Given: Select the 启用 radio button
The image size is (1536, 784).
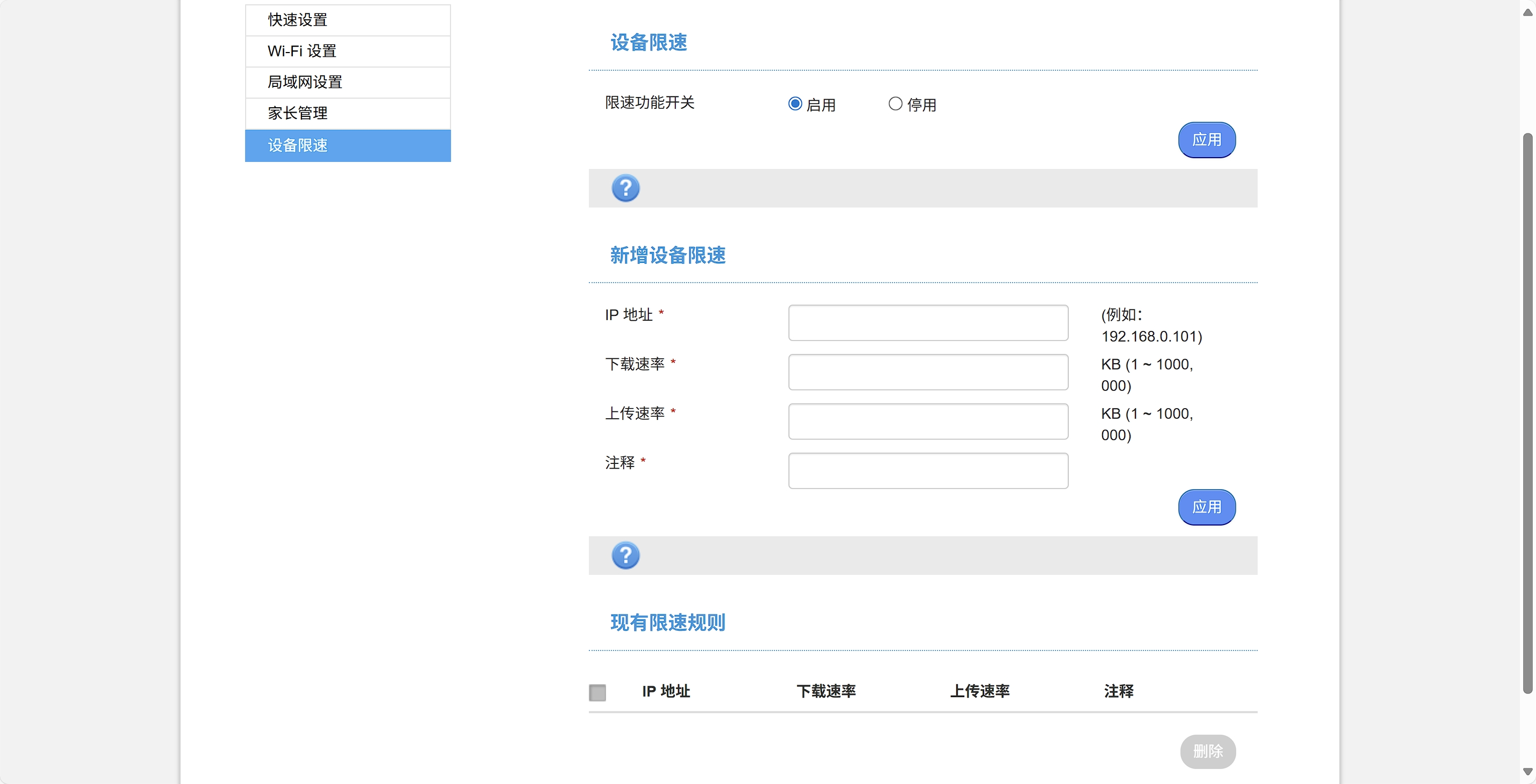Looking at the screenshot, I should tap(795, 103).
